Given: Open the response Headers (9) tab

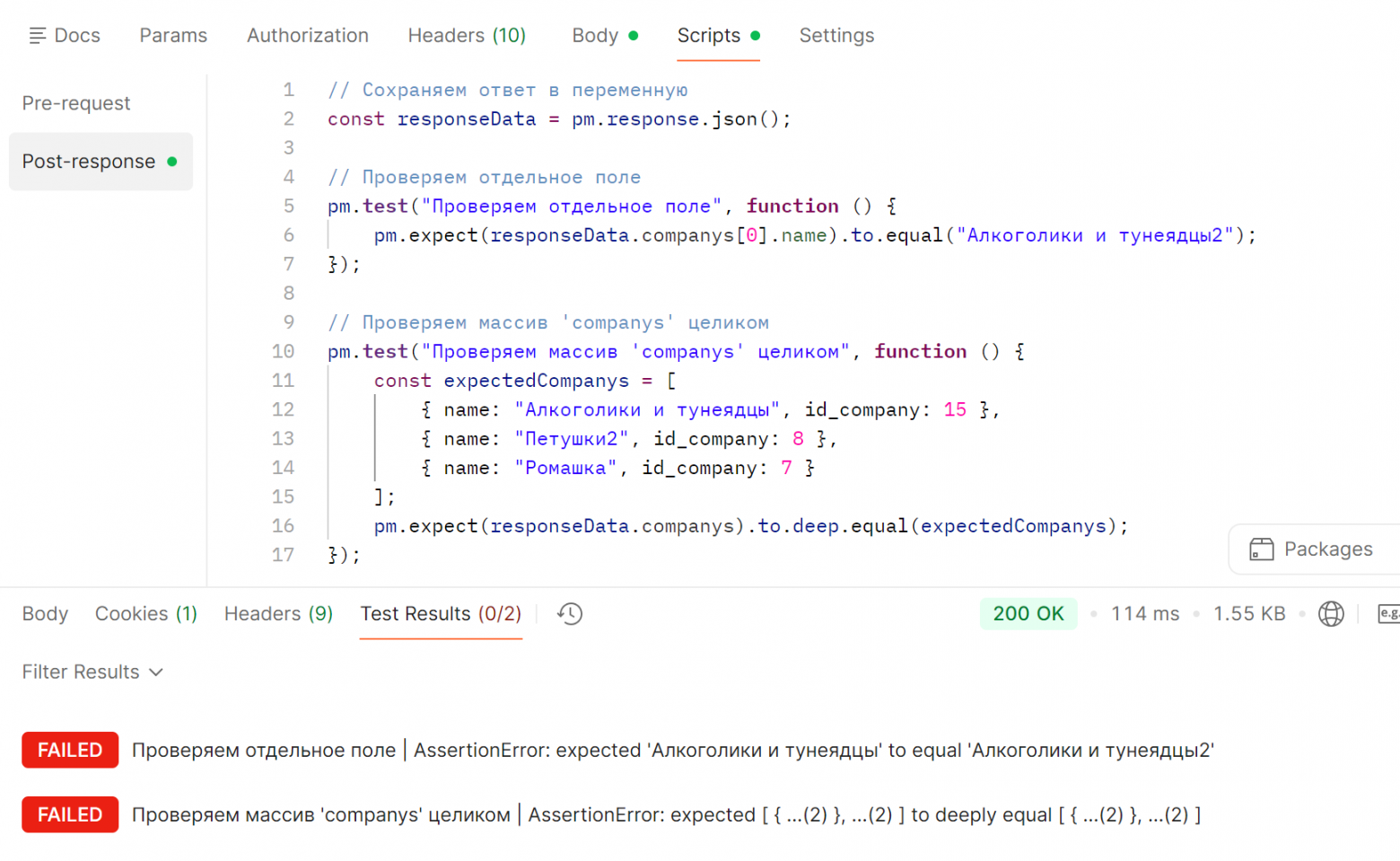Looking at the screenshot, I should coord(278,614).
